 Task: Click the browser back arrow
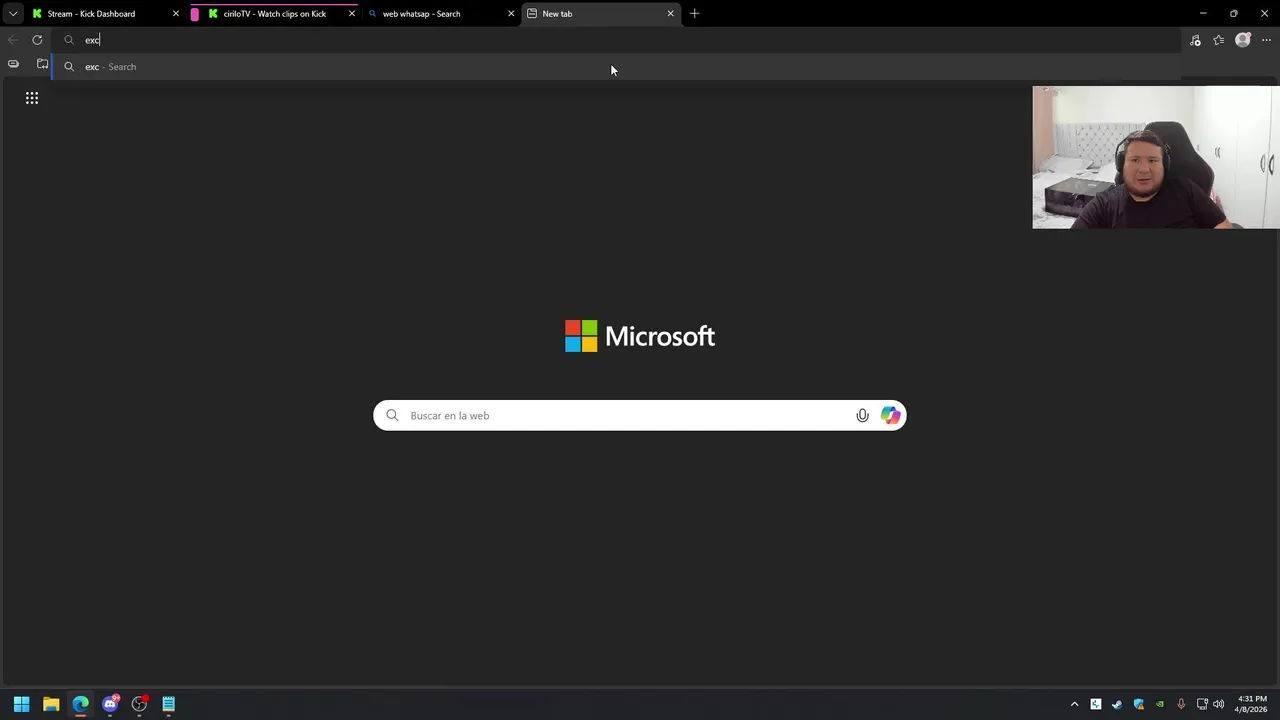click(13, 40)
